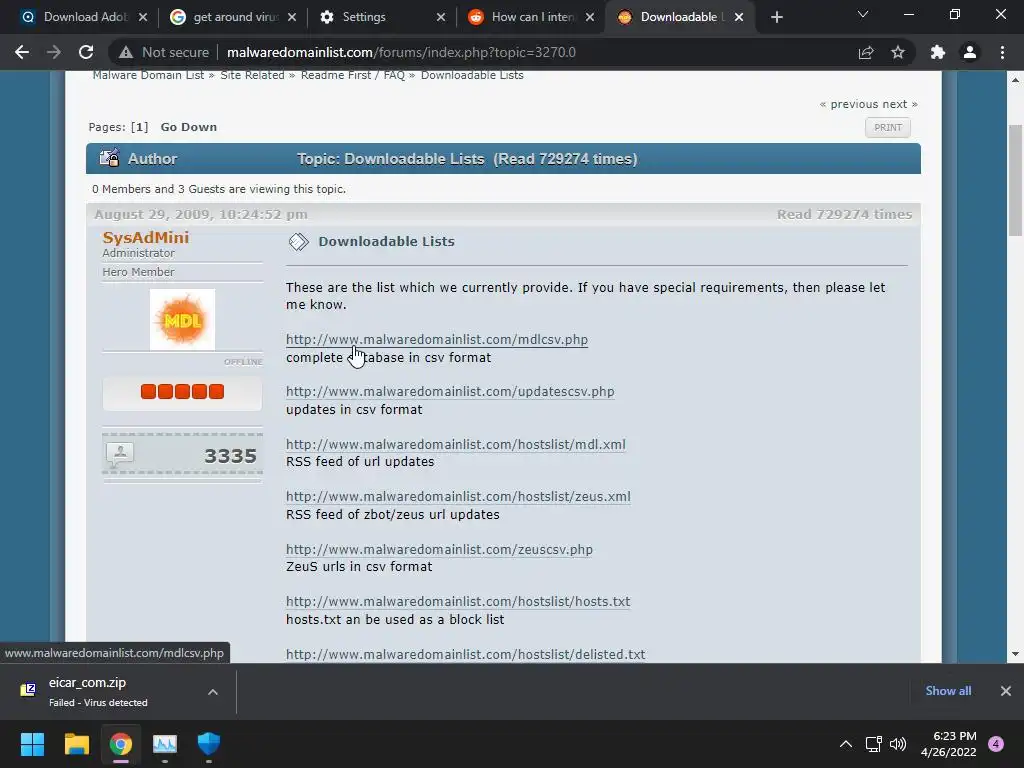
Task: Close the Settings tab
Action: [x=441, y=17]
